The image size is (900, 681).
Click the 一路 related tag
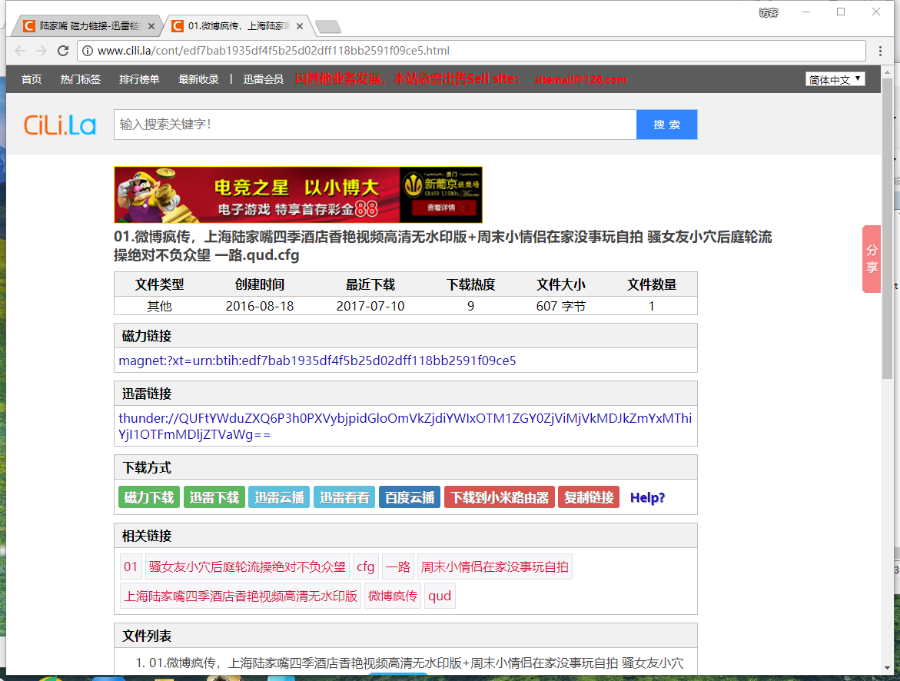pyautogui.click(x=397, y=567)
